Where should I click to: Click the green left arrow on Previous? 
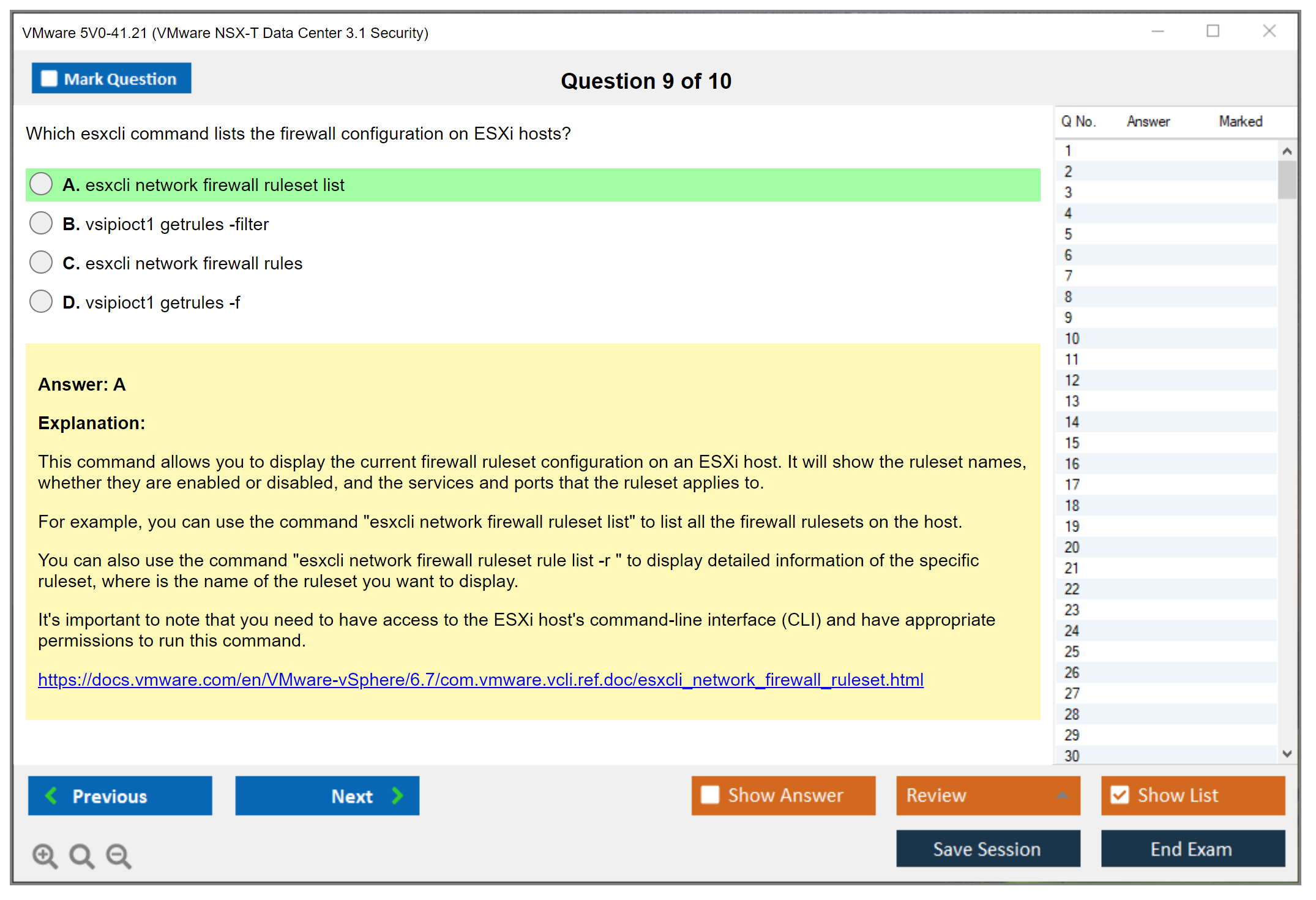(51, 795)
